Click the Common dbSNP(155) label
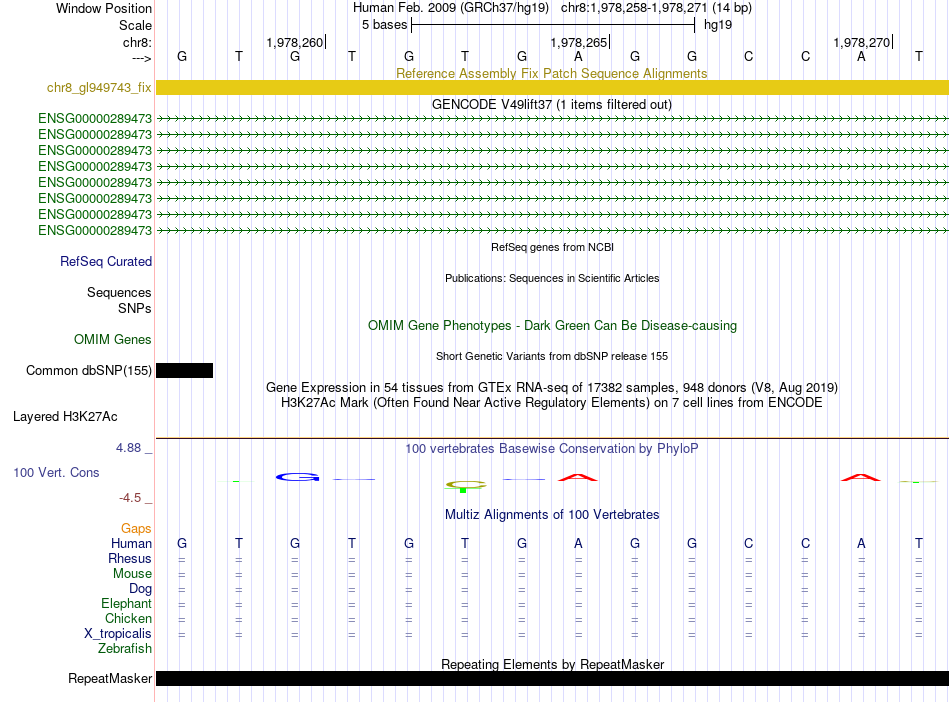The image size is (950, 702). (x=88, y=371)
